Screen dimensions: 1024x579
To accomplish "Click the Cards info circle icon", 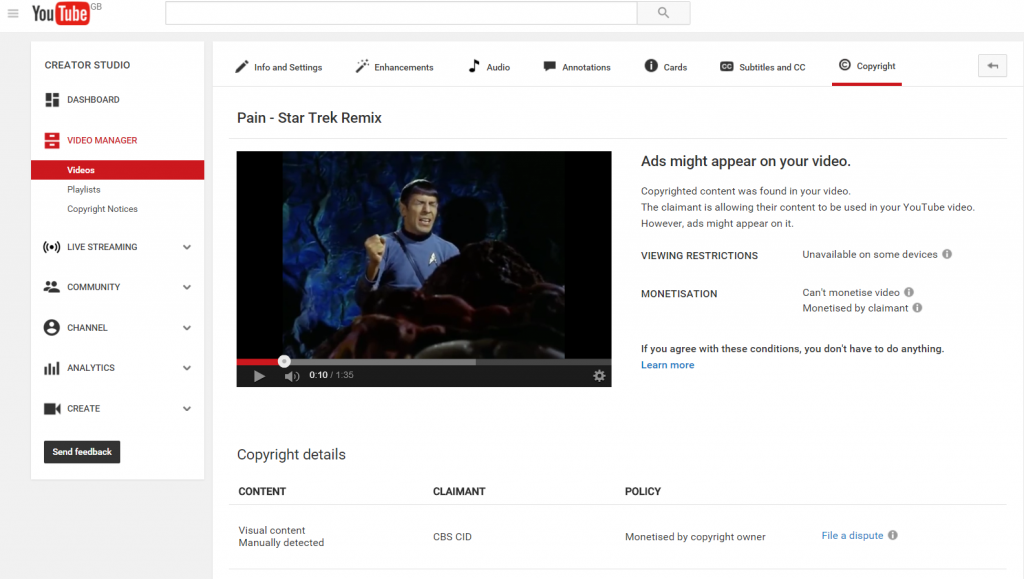I will pos(651,65).
